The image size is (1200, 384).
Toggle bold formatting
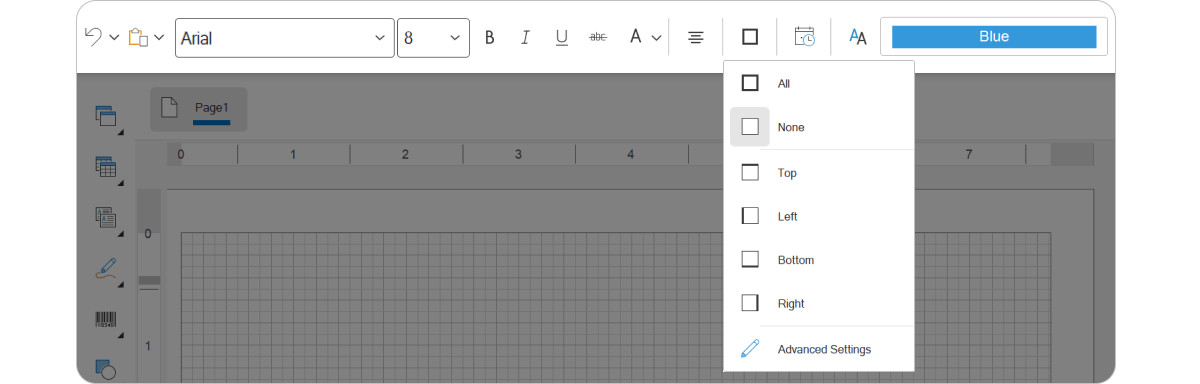[490, 37]
